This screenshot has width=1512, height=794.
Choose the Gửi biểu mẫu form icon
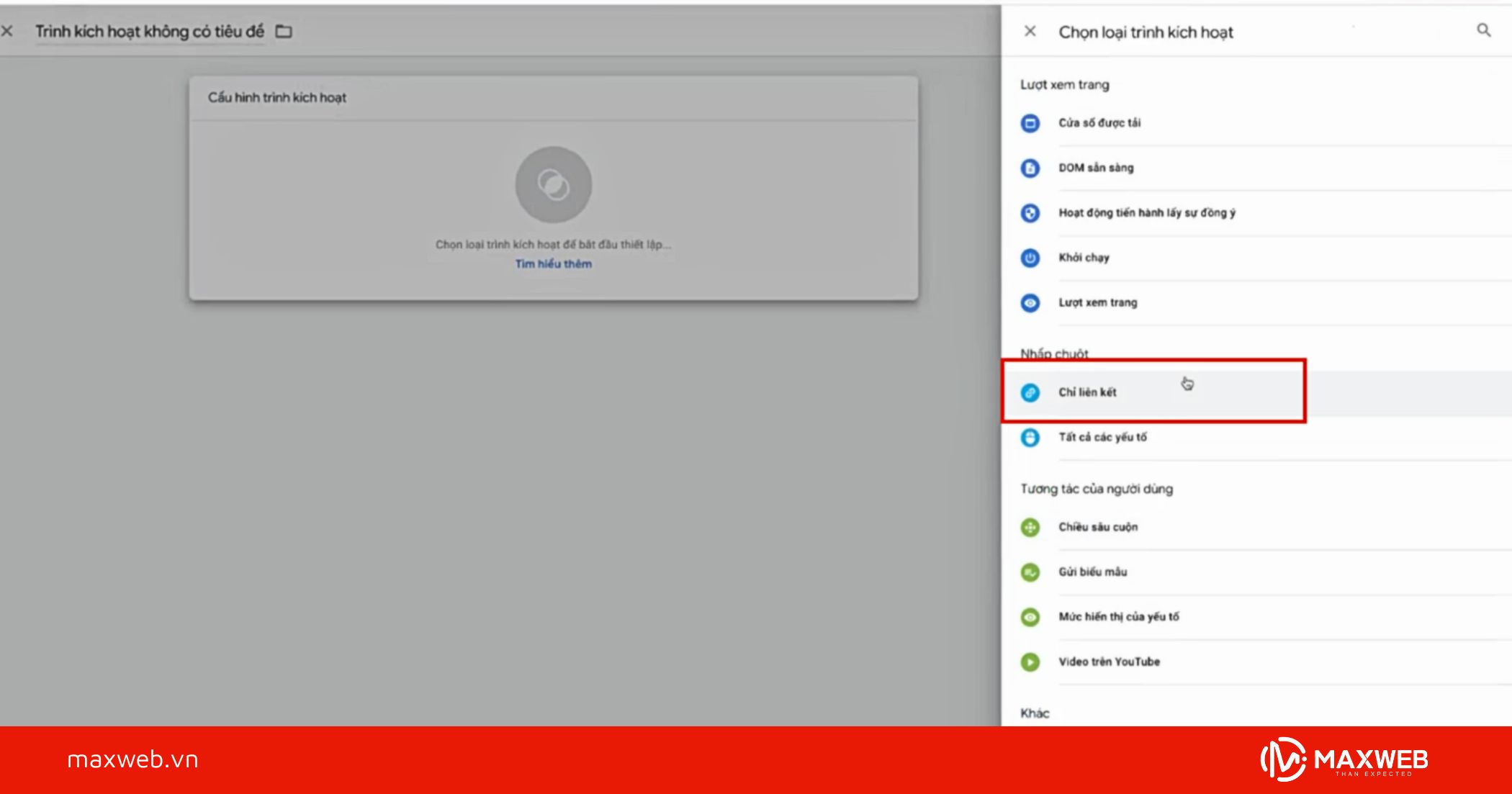(1030, 572)
